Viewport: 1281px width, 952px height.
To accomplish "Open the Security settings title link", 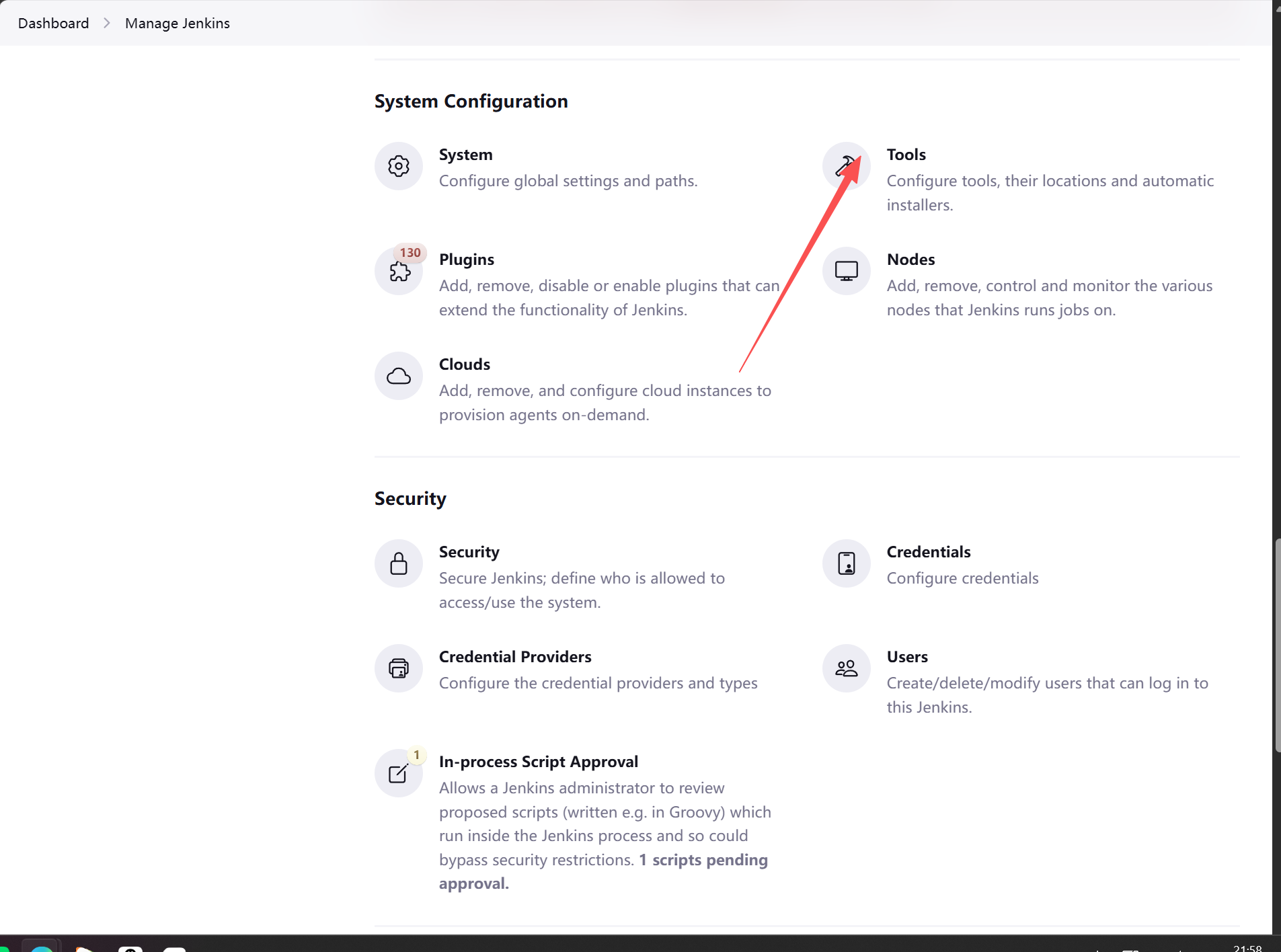I will (469, 552).
